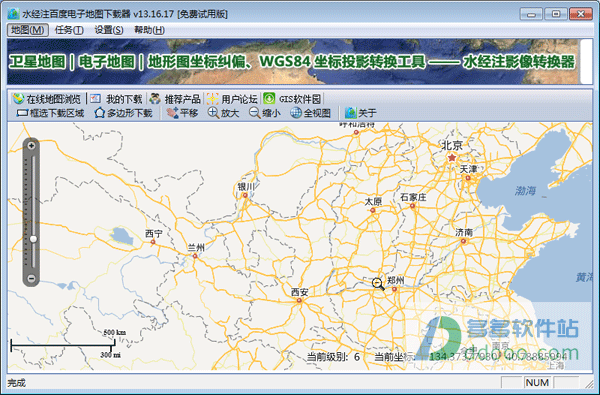The image size is (600, 395).
Task: Select 框选下载区域 rectangle tool
Action: (50, 113)
